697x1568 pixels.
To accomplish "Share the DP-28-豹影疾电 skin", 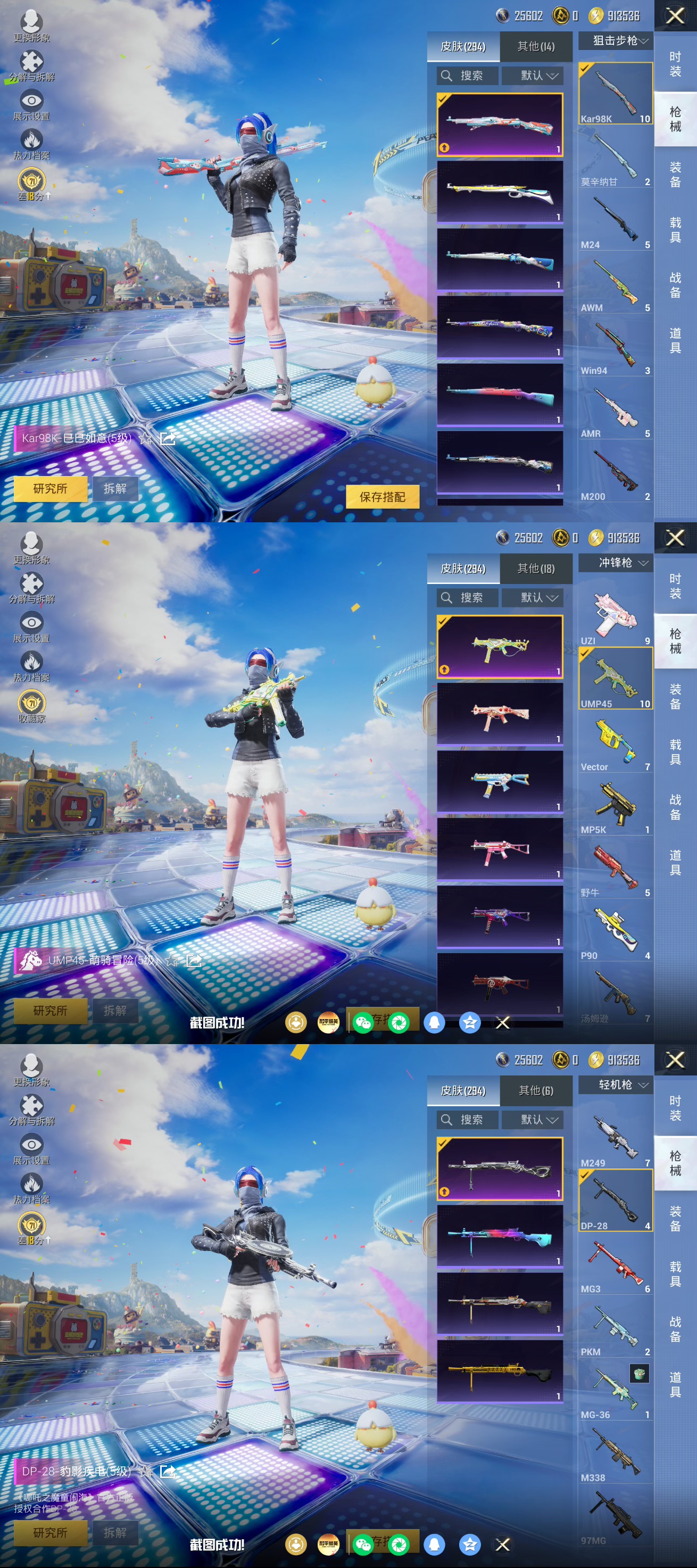I will tap(168, 1471).
